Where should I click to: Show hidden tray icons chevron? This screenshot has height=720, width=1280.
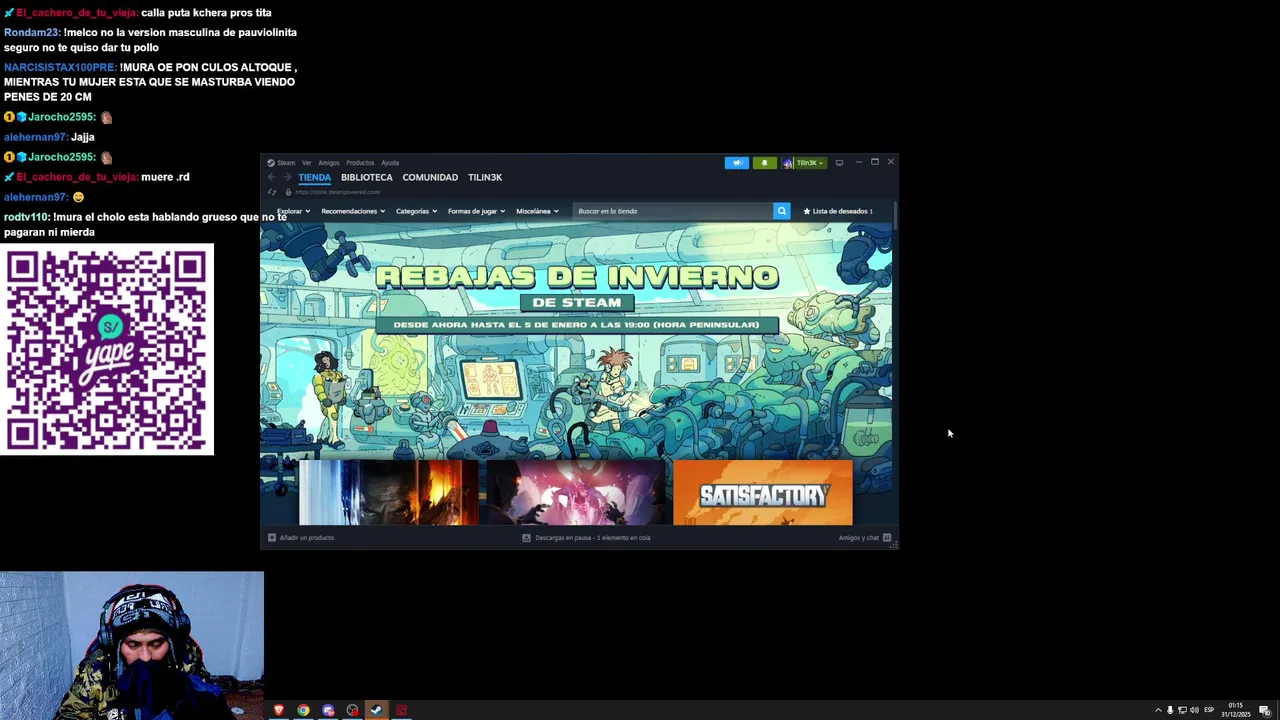[x=1158, y=710]
